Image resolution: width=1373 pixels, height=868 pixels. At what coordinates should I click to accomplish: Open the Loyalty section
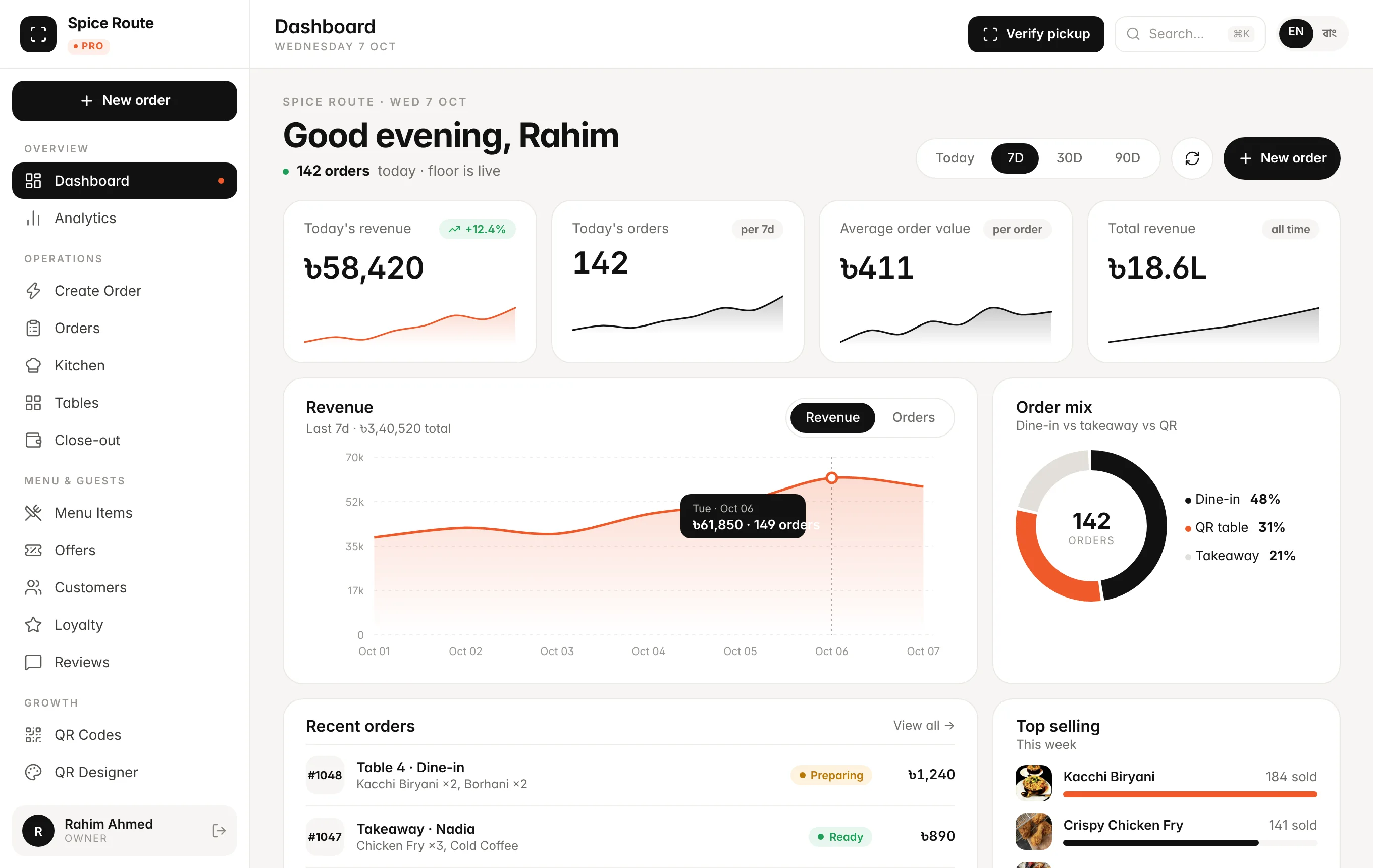124,625
